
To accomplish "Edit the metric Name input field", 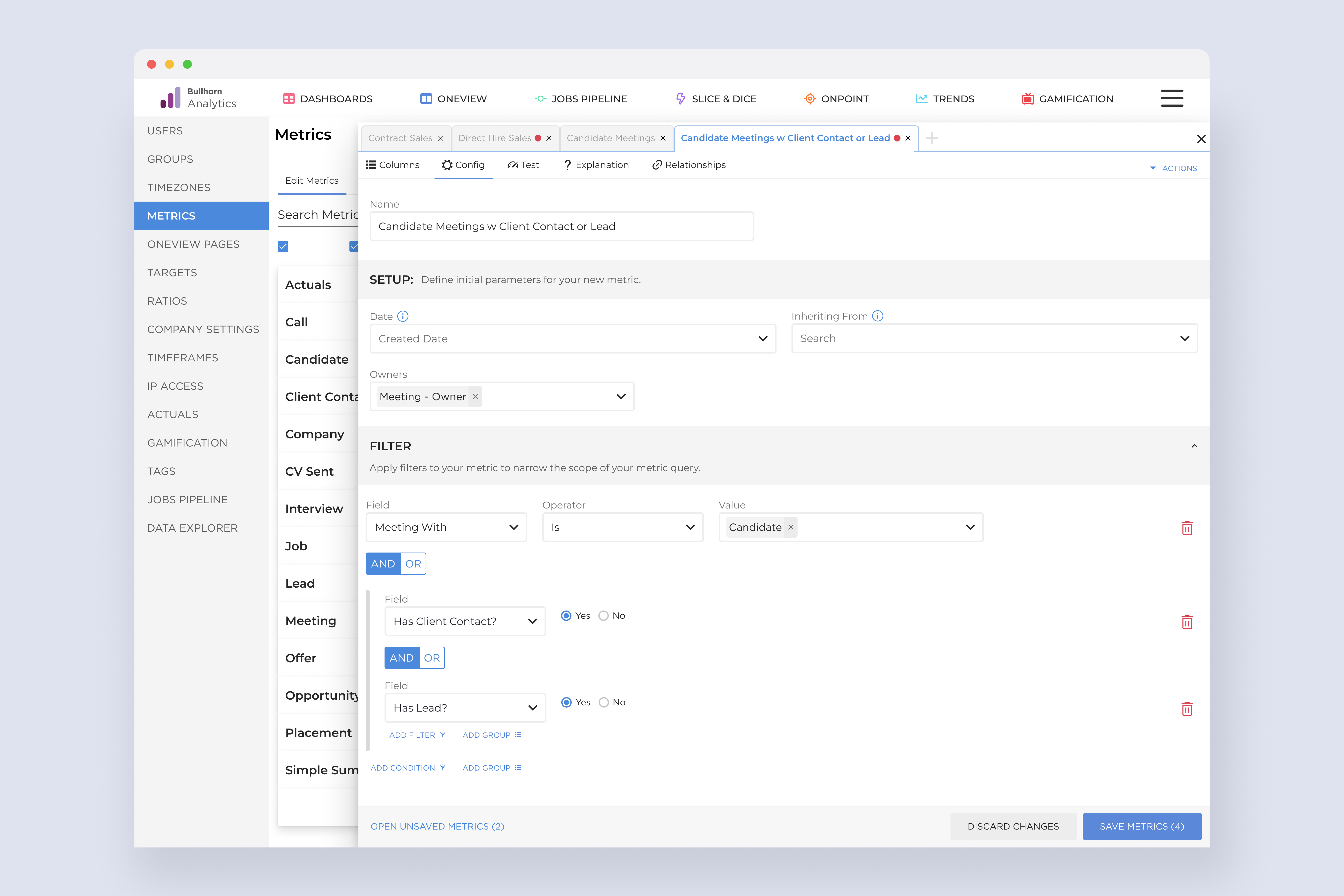I will pos(562,226).
